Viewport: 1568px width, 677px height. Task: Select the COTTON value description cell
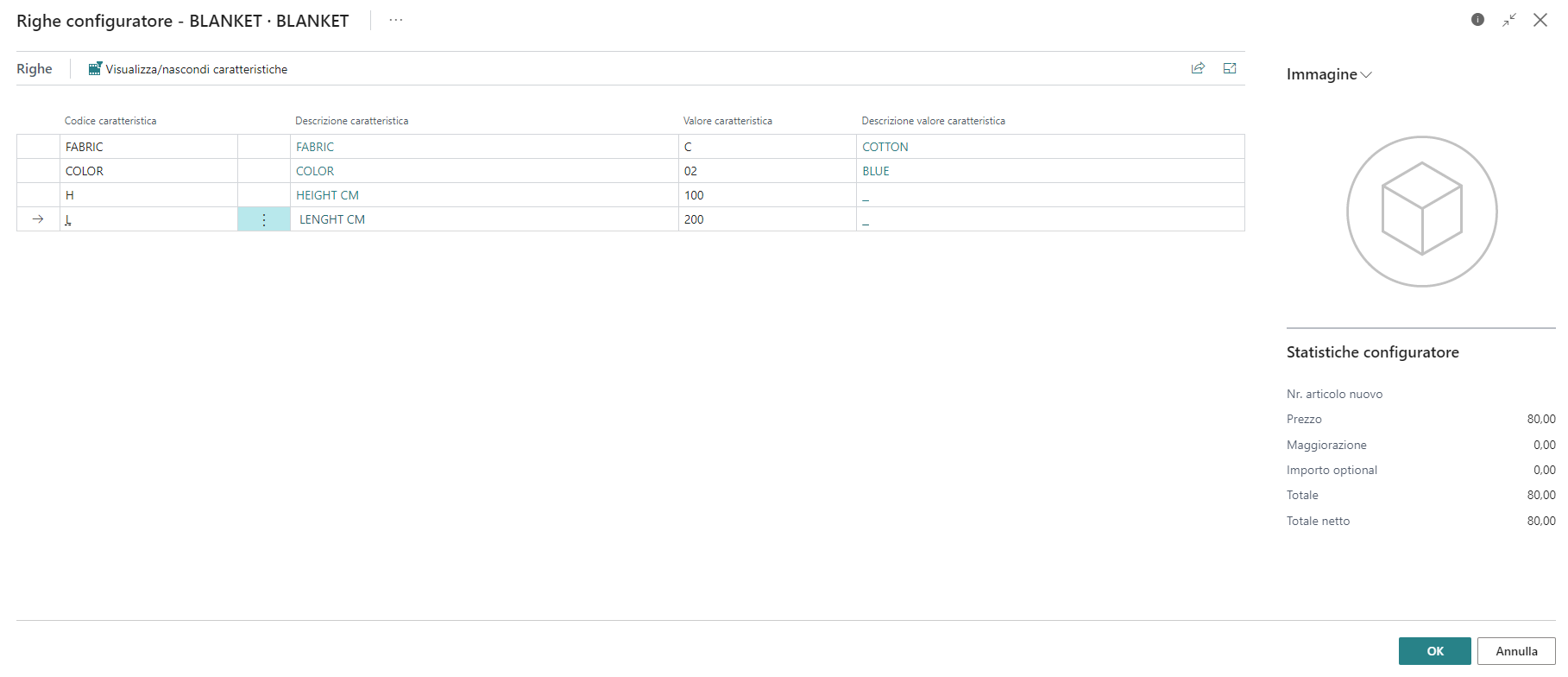(x=885, y=148)
